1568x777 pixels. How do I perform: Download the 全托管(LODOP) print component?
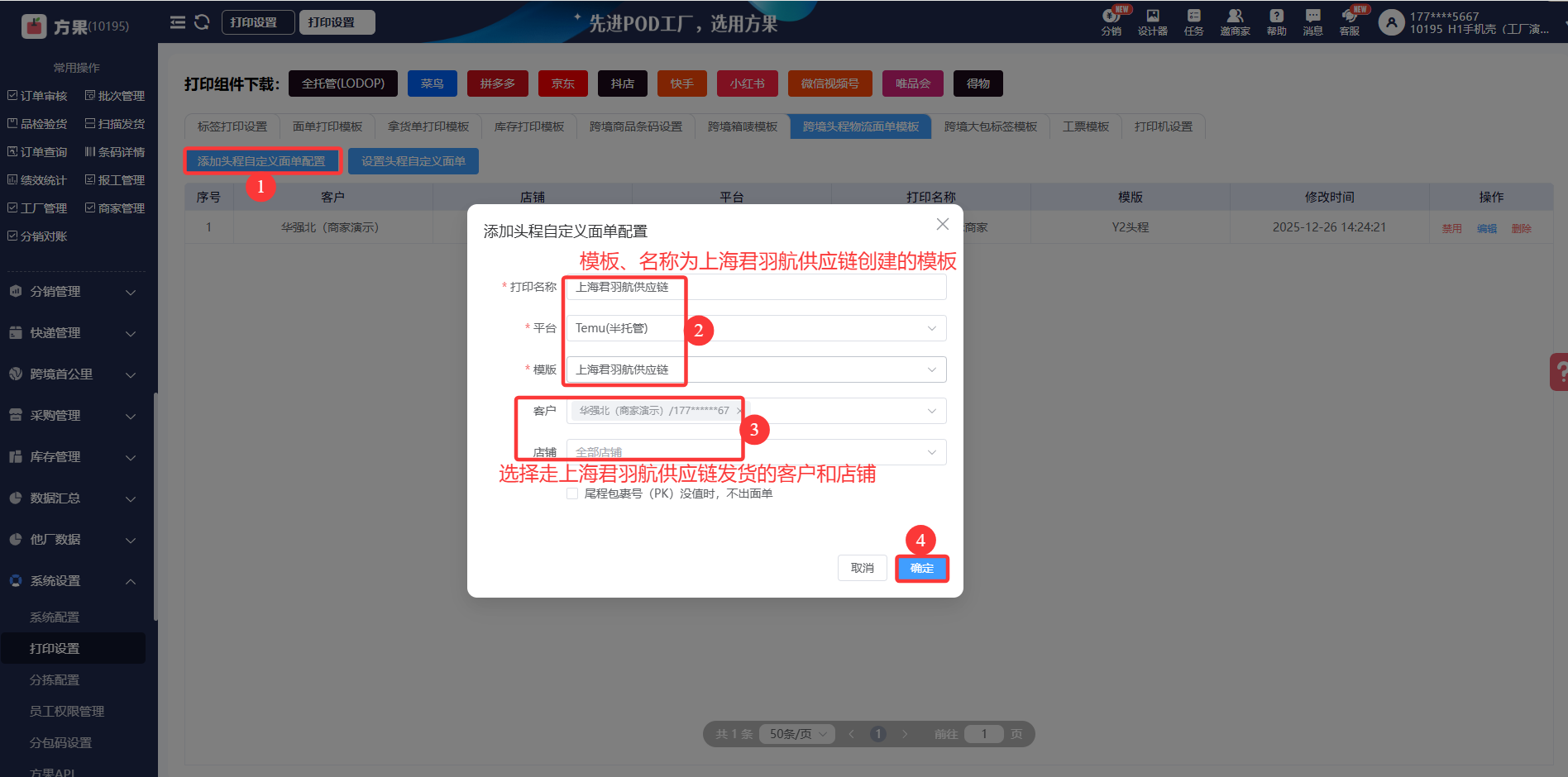click(x=343, y=83)
